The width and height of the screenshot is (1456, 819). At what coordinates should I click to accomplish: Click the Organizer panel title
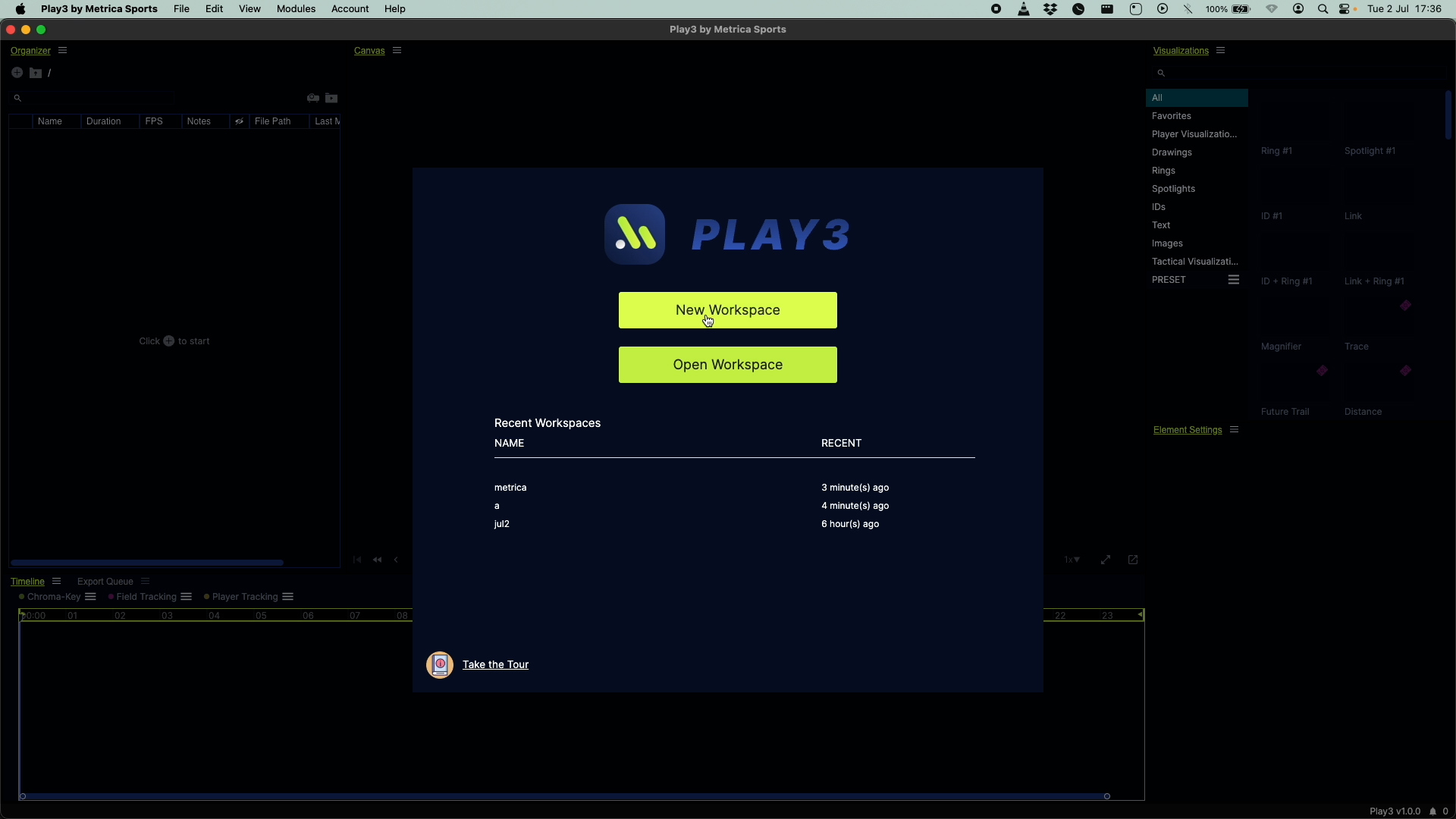point(30,51)
